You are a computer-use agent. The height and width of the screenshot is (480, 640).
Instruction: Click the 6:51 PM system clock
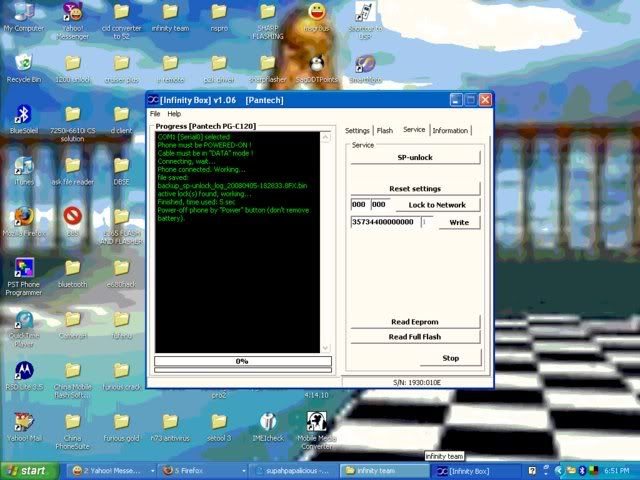tap(616, 471)
